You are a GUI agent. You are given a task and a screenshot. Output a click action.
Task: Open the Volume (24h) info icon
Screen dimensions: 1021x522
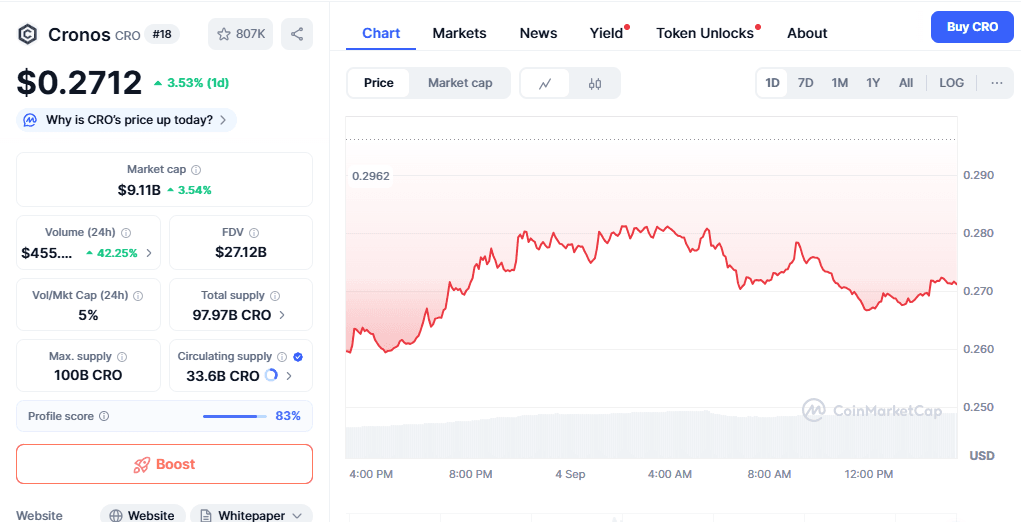(126, 232)
